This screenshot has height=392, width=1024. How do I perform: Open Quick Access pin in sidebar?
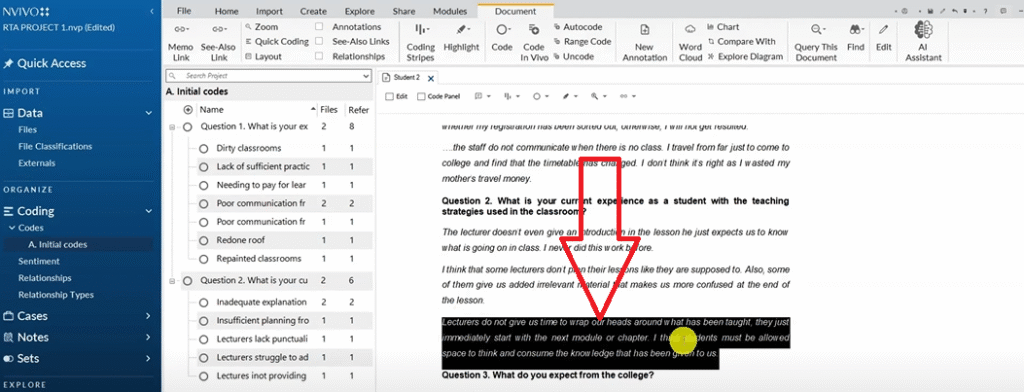click(x=45, y=63)
